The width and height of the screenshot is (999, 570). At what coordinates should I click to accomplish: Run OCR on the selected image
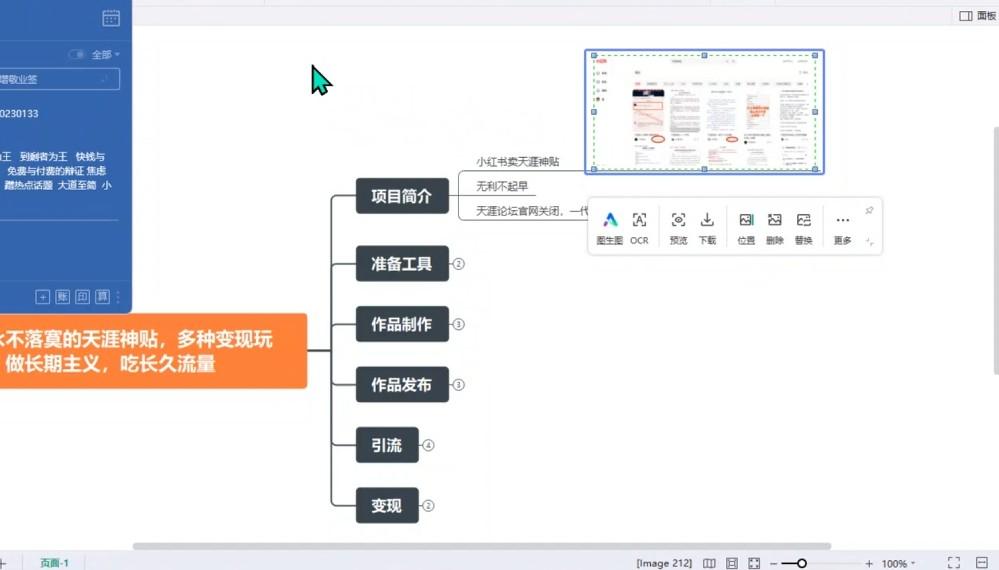click(639, 227)
